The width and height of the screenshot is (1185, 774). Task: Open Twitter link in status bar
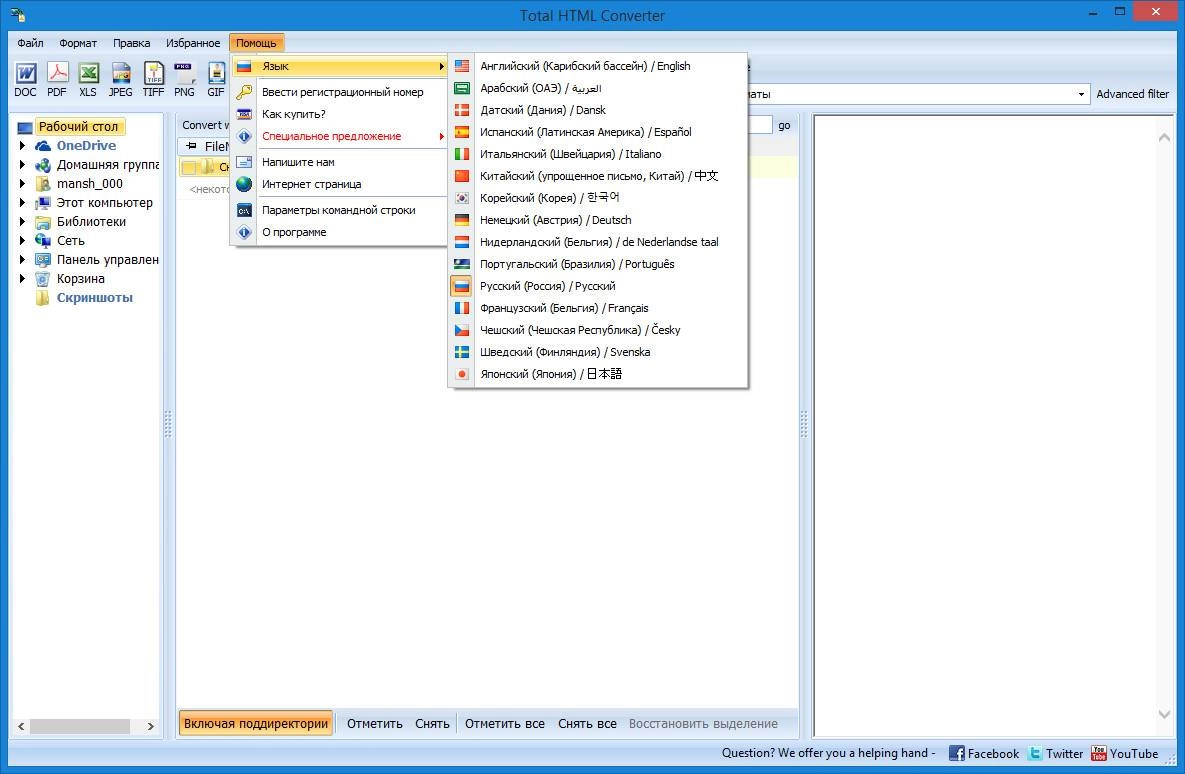click(1056, 754)
